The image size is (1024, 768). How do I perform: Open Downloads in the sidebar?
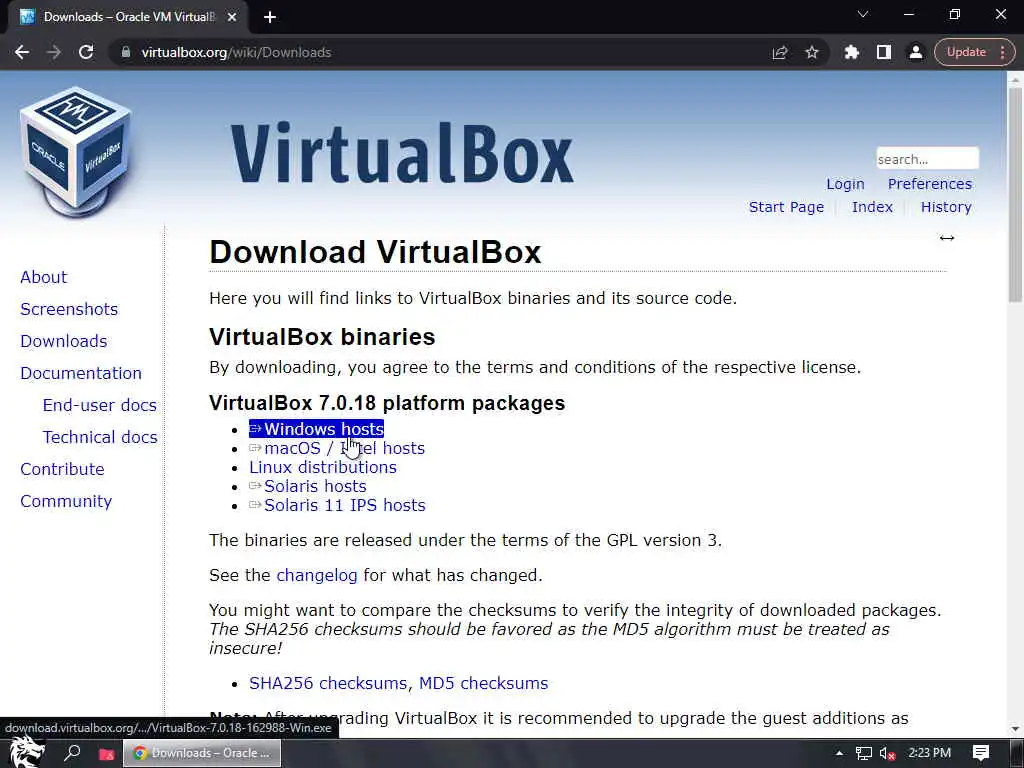[63, 341]
